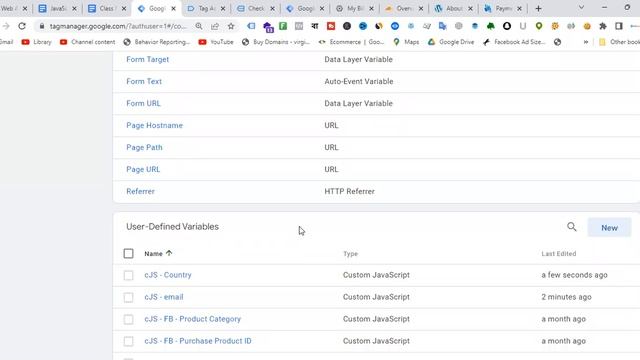Open the Page Path built-in variable
The image size is (640, 360).
[144, 147]
